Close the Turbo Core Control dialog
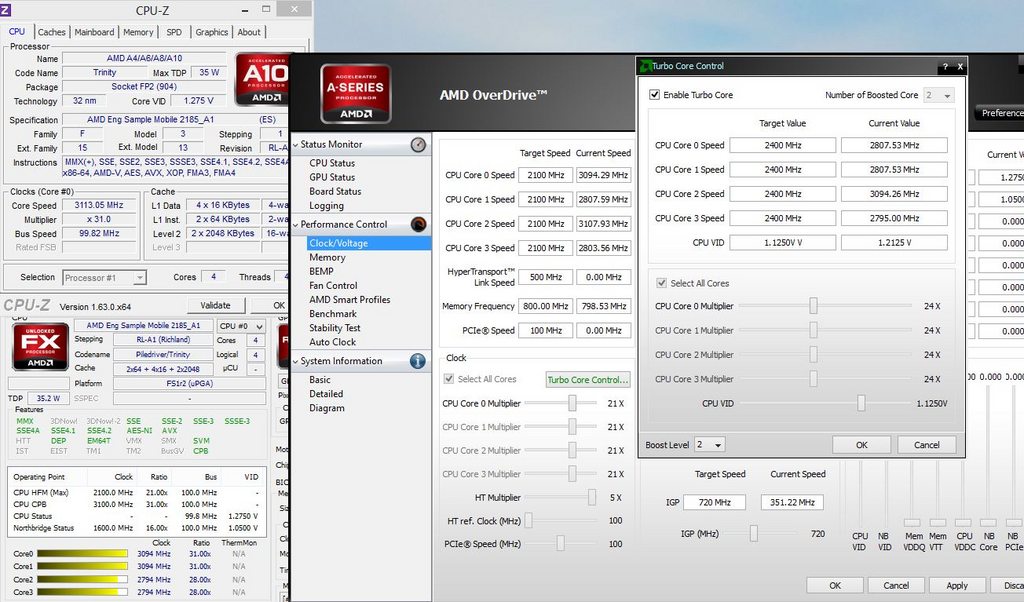The height and width of the screenshot is (602, 1024). [x=960, y=67]
